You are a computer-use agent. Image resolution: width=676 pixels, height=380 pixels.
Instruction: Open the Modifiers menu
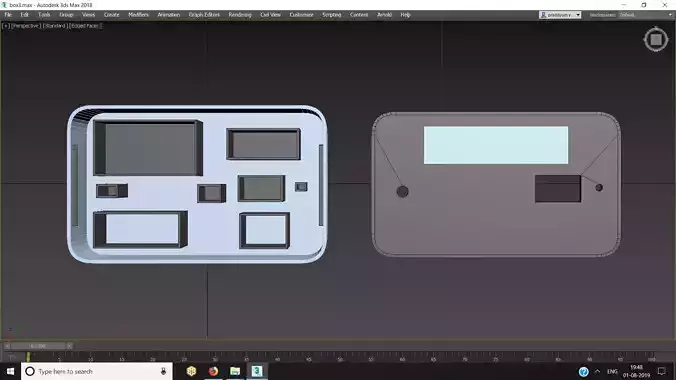pos(138,15)
